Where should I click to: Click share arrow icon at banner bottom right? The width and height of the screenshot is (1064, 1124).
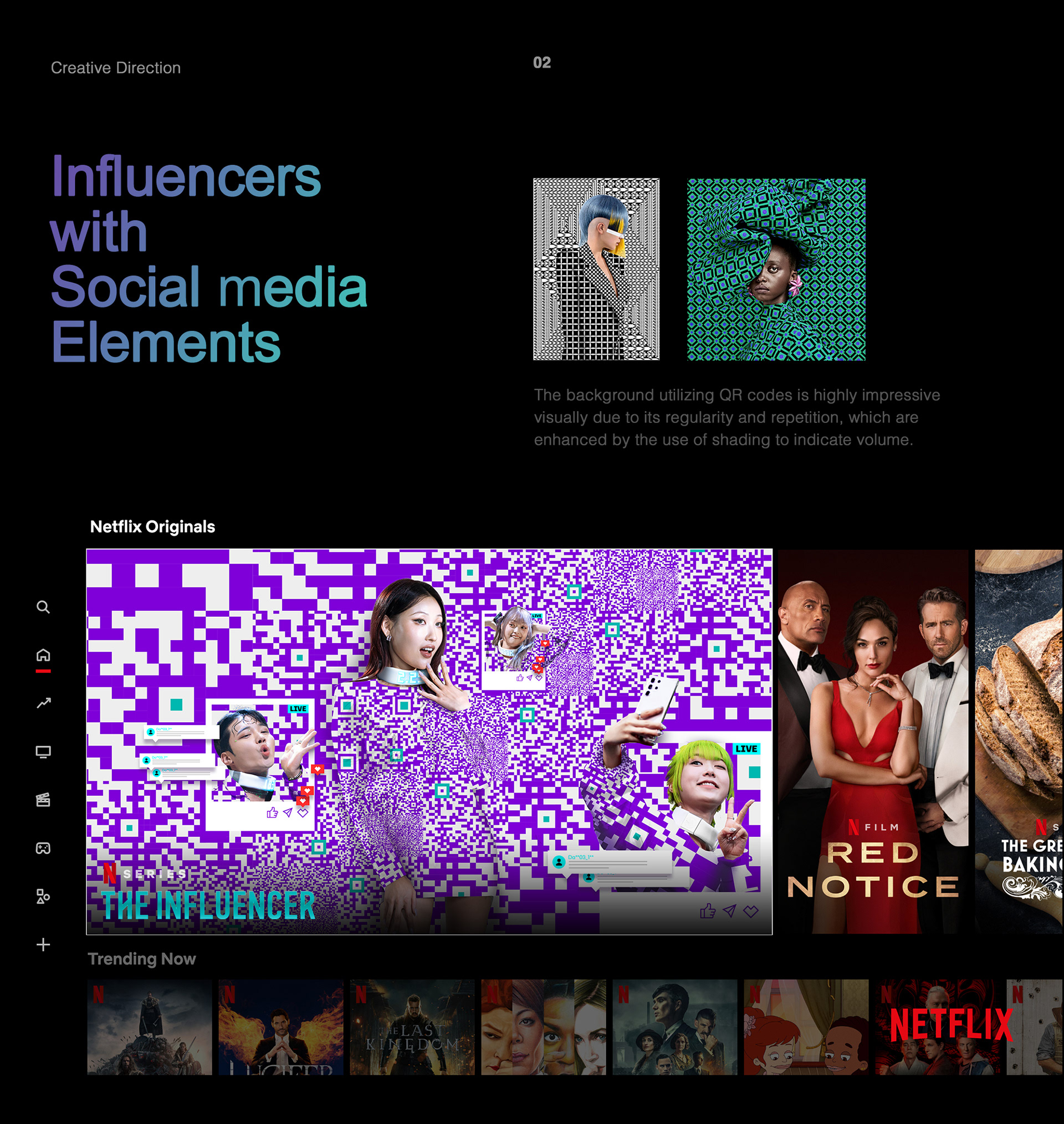click(729, 911)
